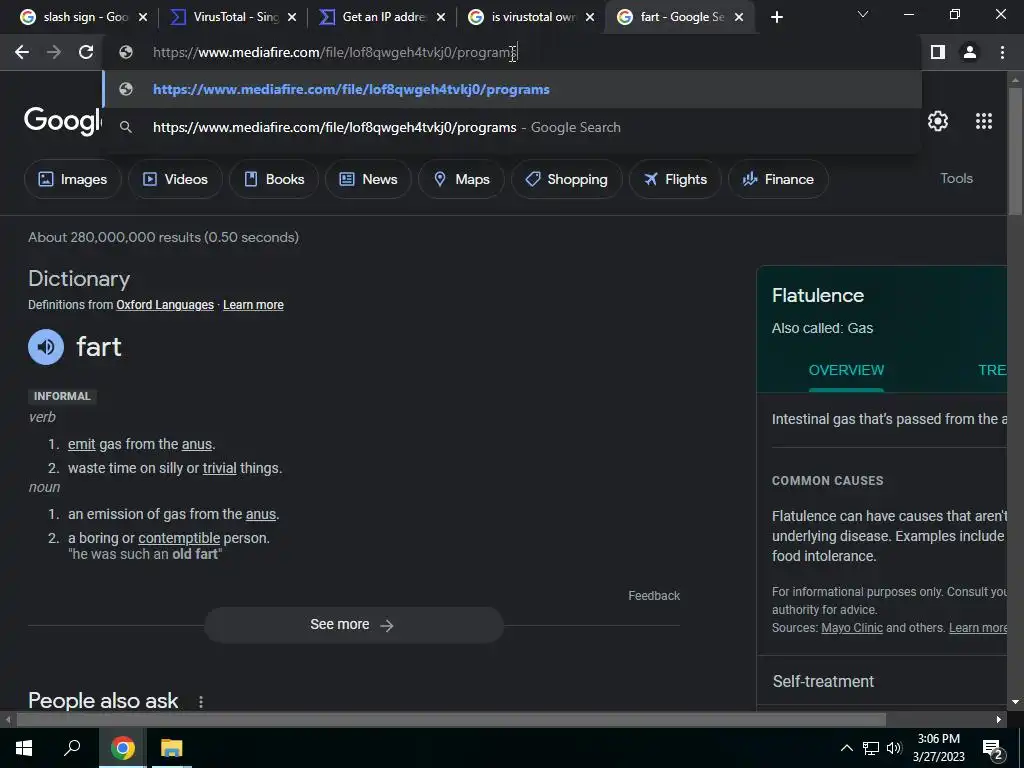Follow the 'anus' link in verb definition
This screenshot has height=768, width=1024.
[197, 444]
